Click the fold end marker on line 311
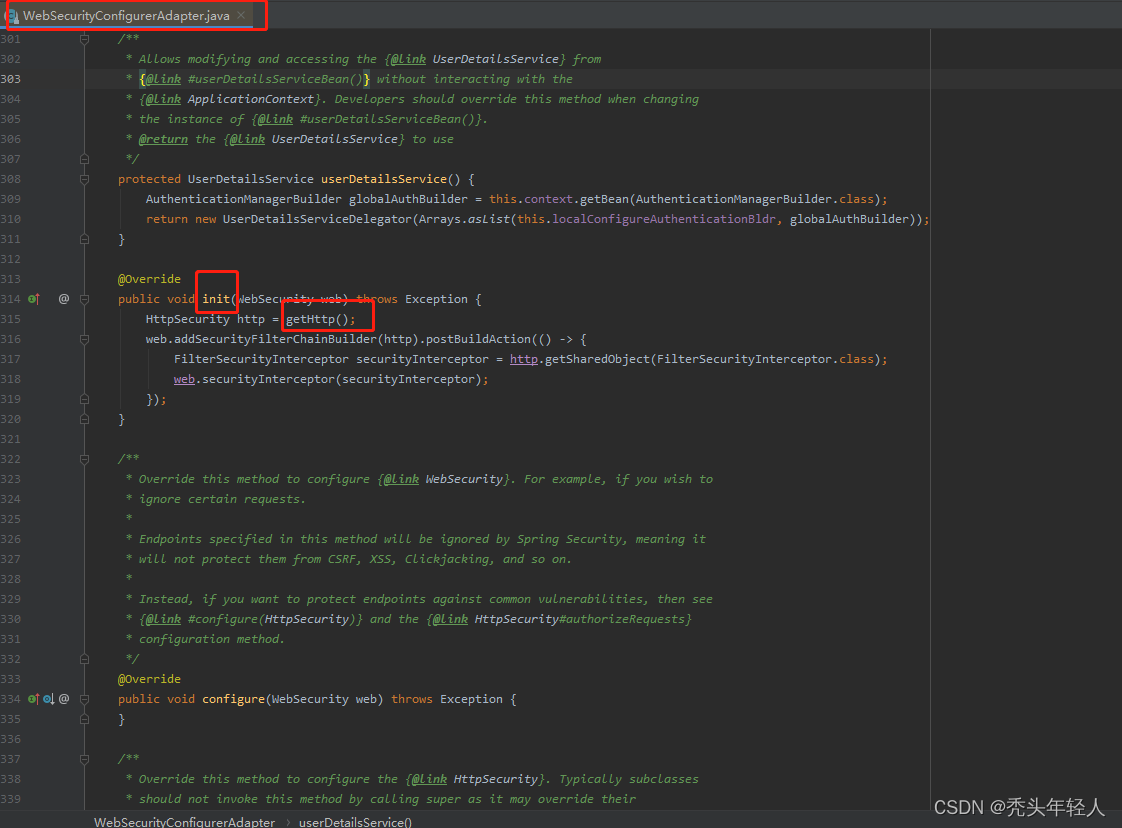 pyautogui.click(x=84, y=239)
